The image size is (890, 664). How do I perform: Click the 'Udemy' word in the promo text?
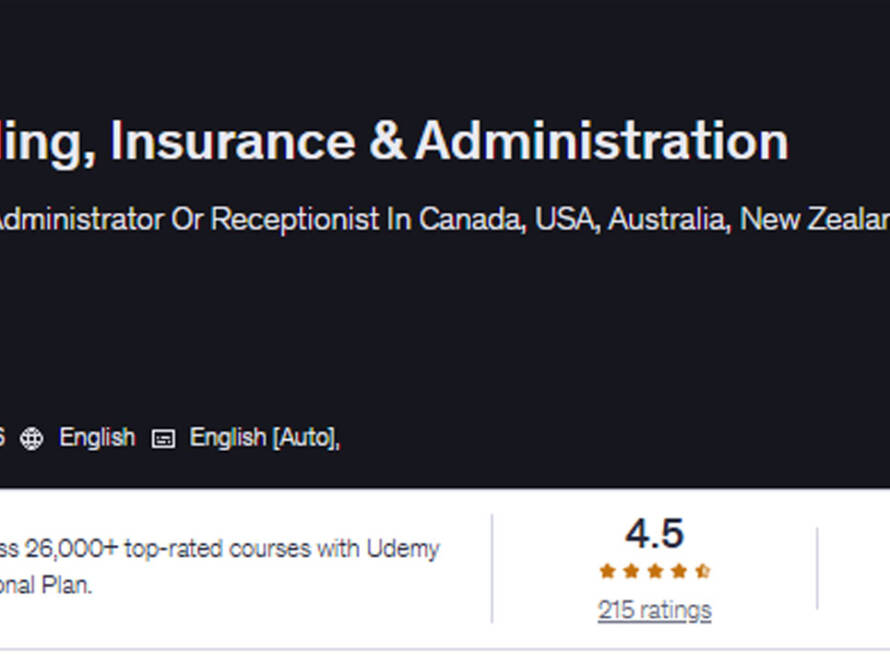(402, 549)
